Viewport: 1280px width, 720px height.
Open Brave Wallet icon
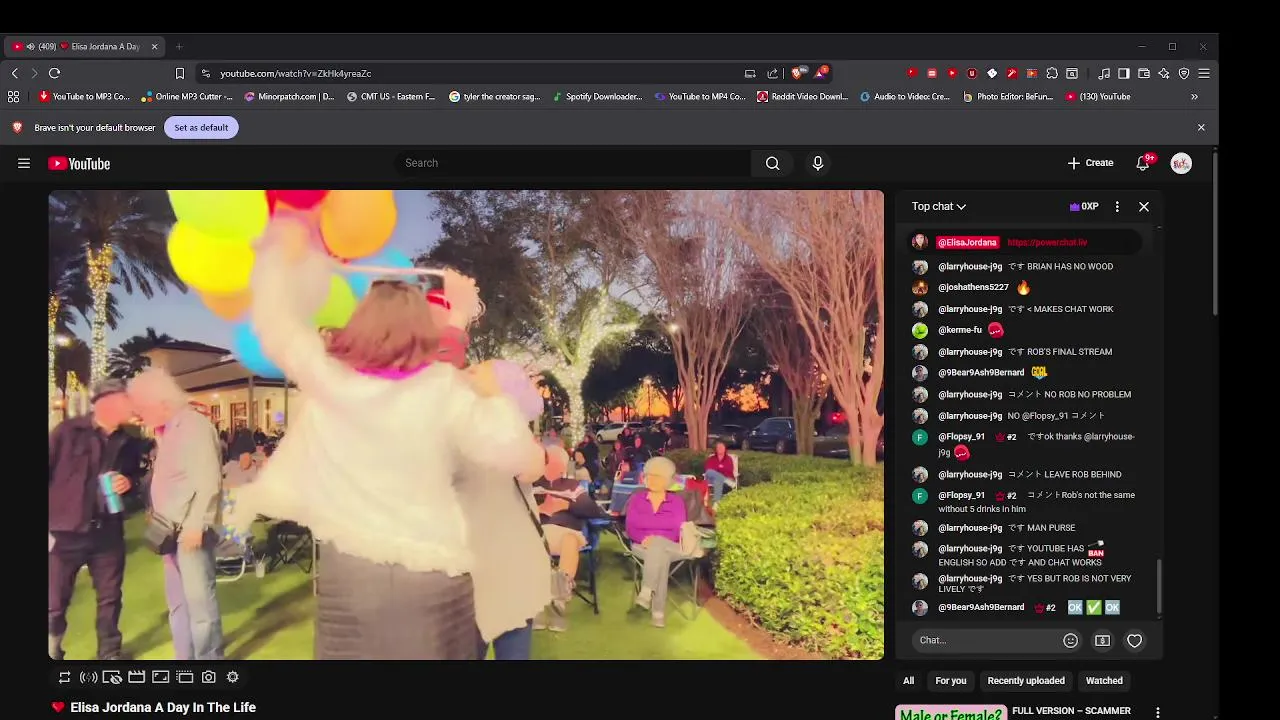pos(1144,73)
